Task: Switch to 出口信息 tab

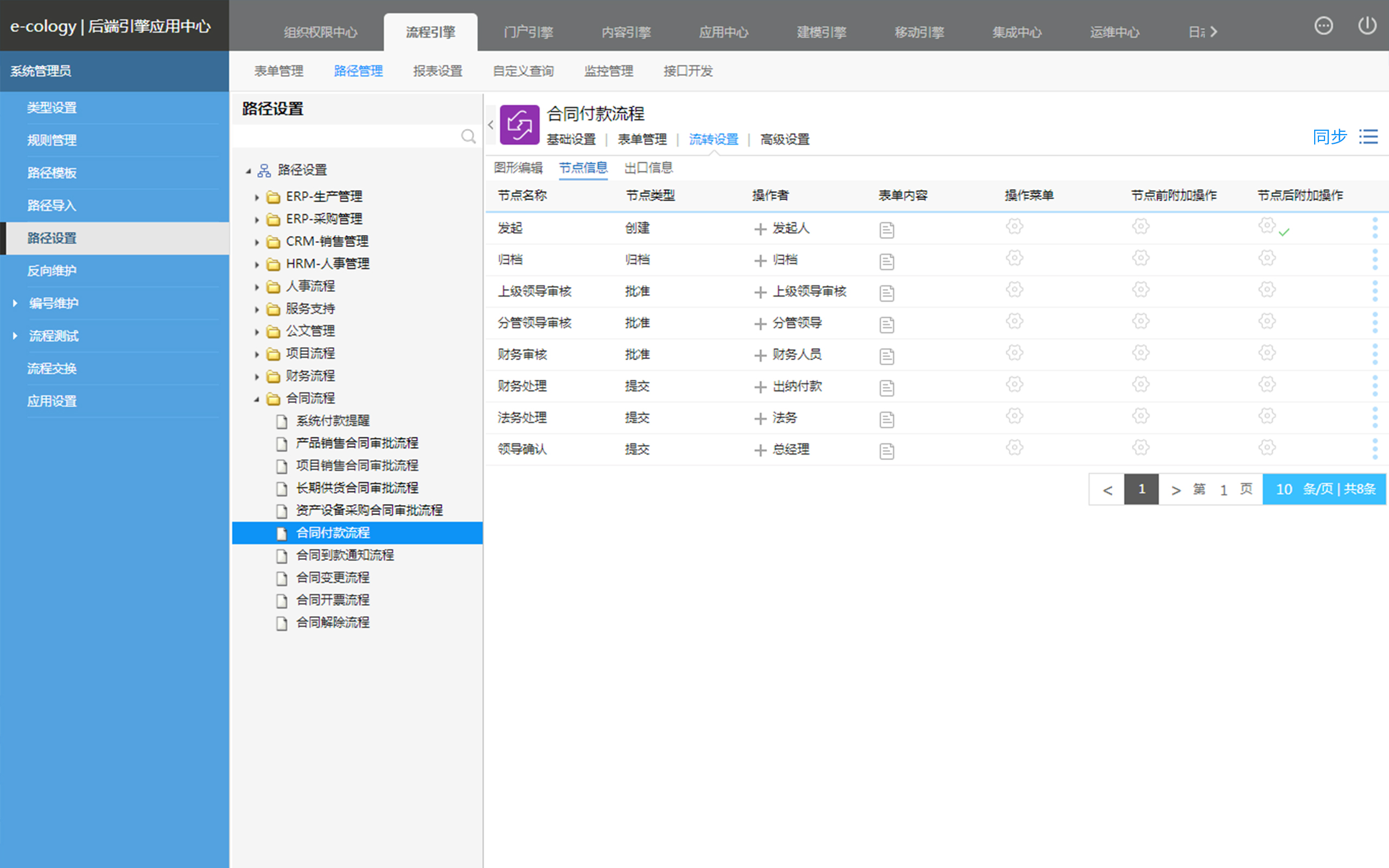Action: 648,168
